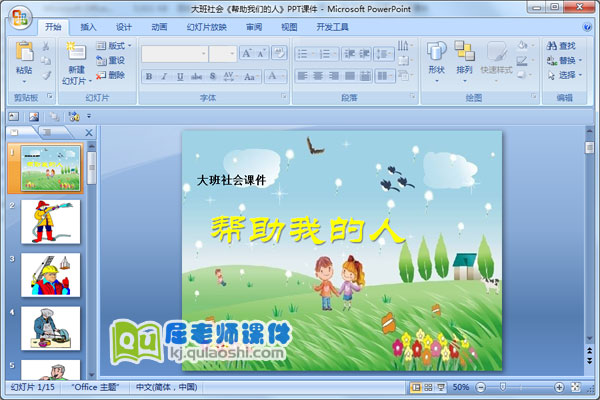Toggle text Shadow formatting
This screenshot has width=600, height=400.
point(213,76)
